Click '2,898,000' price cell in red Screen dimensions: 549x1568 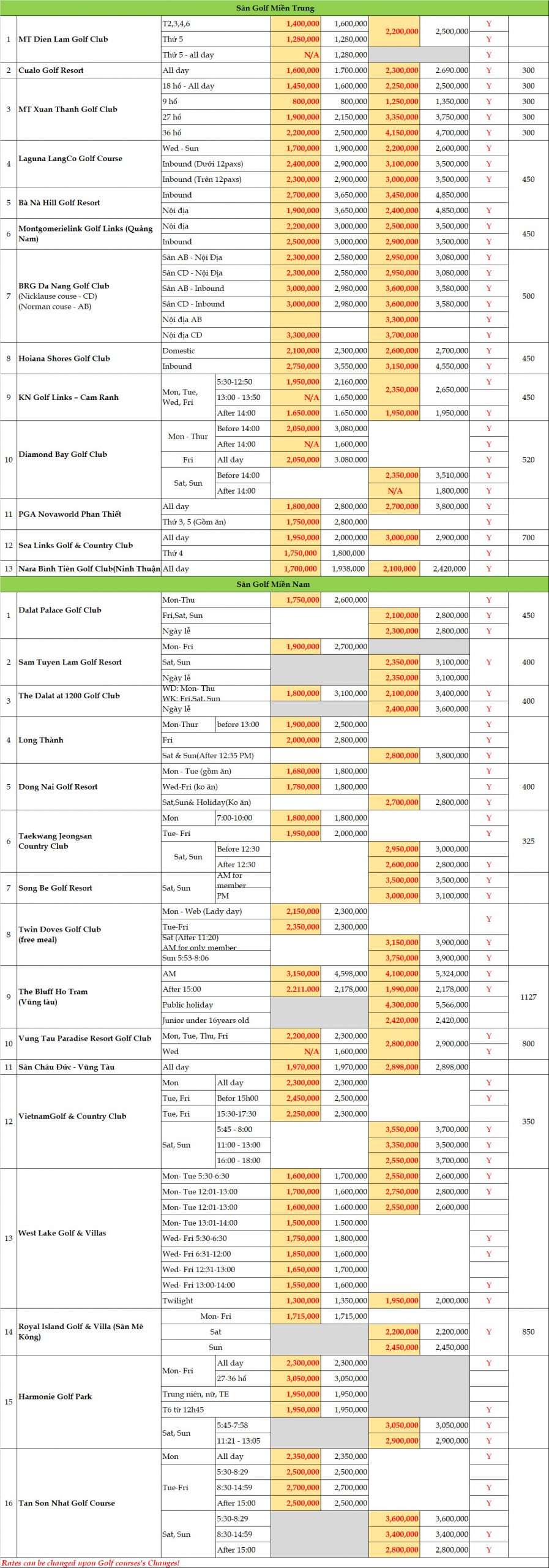(394, 1067)
